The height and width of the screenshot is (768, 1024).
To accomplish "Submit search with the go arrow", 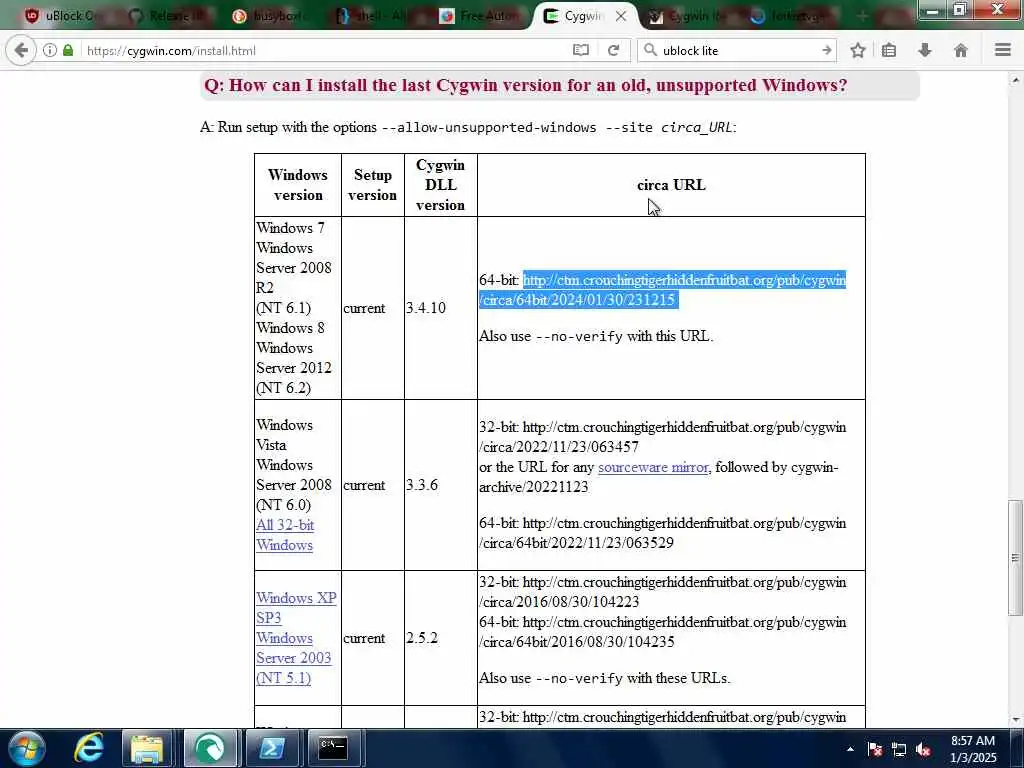I will click(x=826, y=50).
